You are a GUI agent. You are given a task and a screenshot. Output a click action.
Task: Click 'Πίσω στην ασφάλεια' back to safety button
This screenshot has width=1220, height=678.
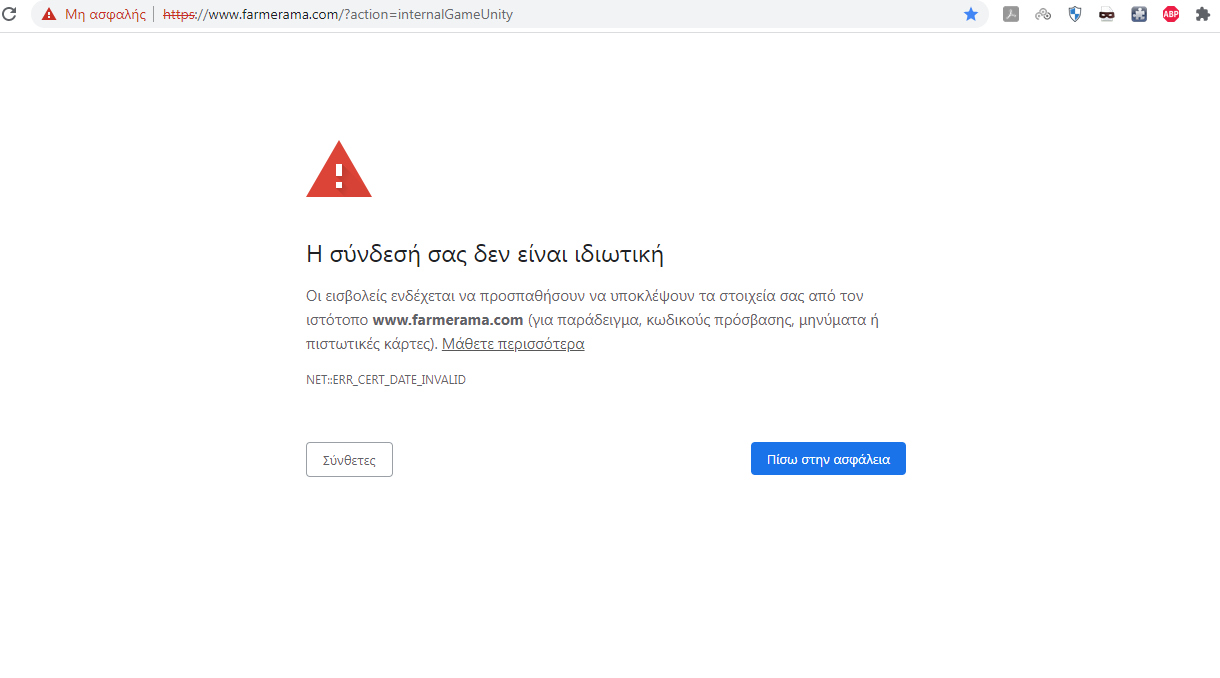(x=828, y=459)
